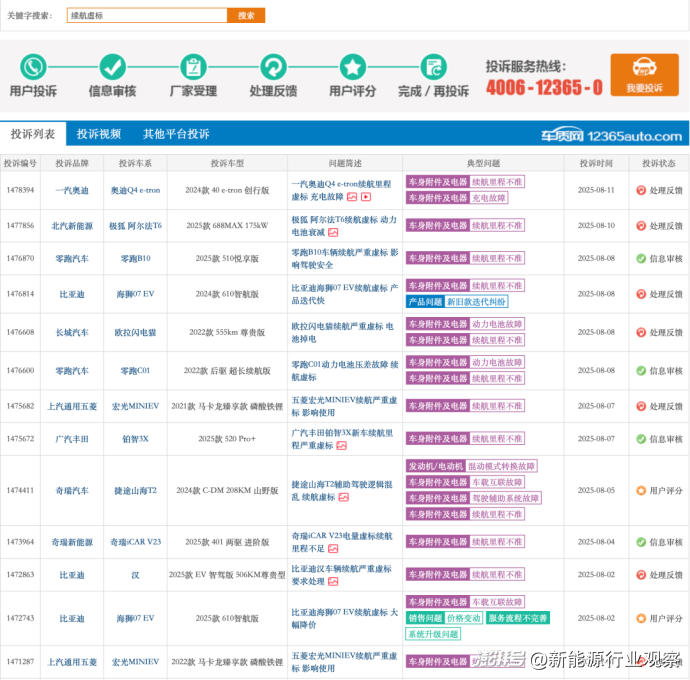This screenshot has width=690, height=680.
Task: Click the 厂家受理 clipboard icon
Action: pyautogui.click(x=193, y=67)
